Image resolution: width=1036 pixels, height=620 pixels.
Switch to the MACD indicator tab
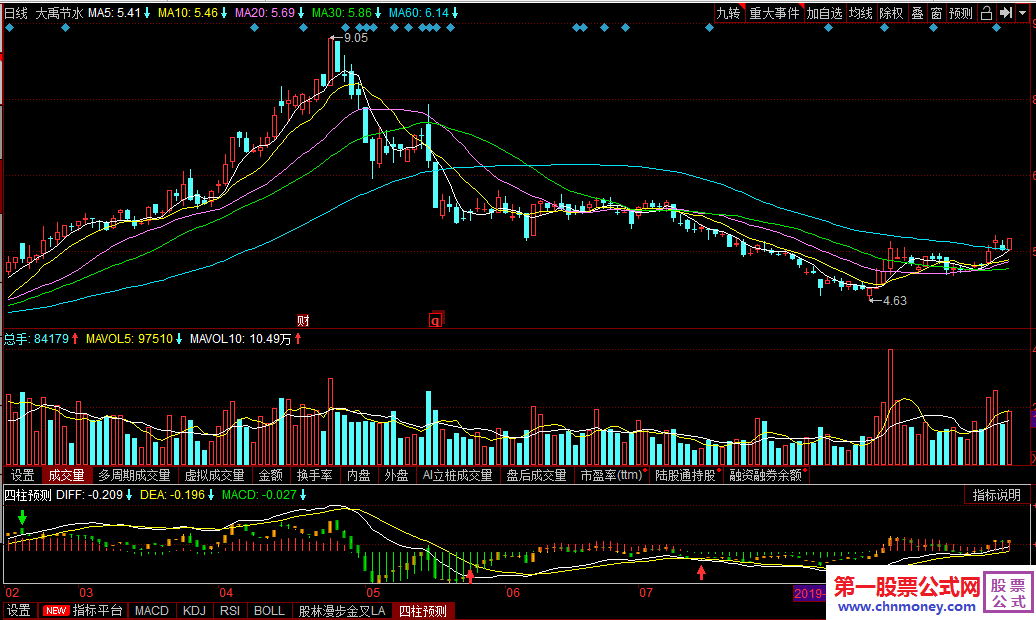coord(152,611)
